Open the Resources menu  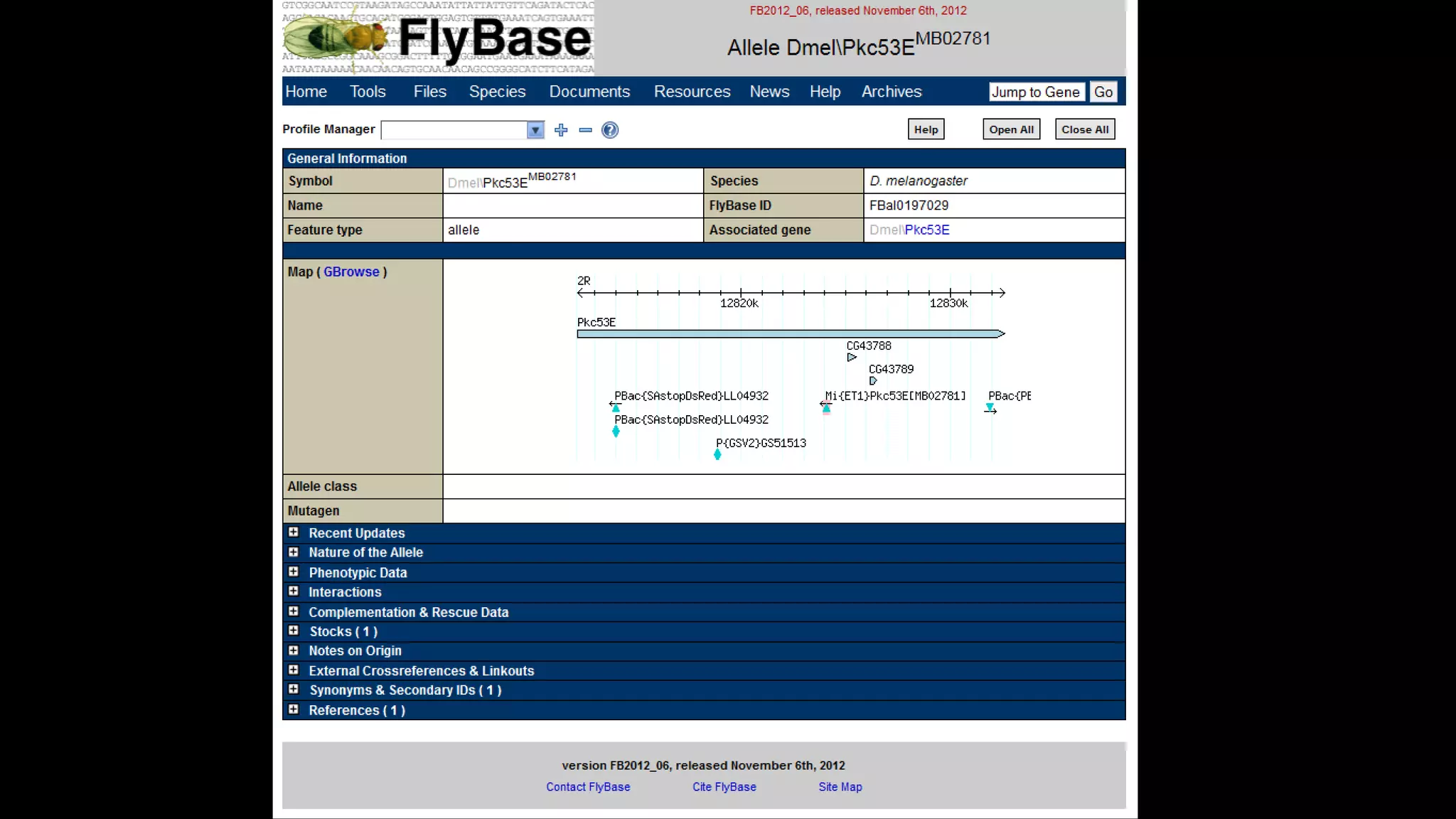pyautogui.click(x=692, y=92)
